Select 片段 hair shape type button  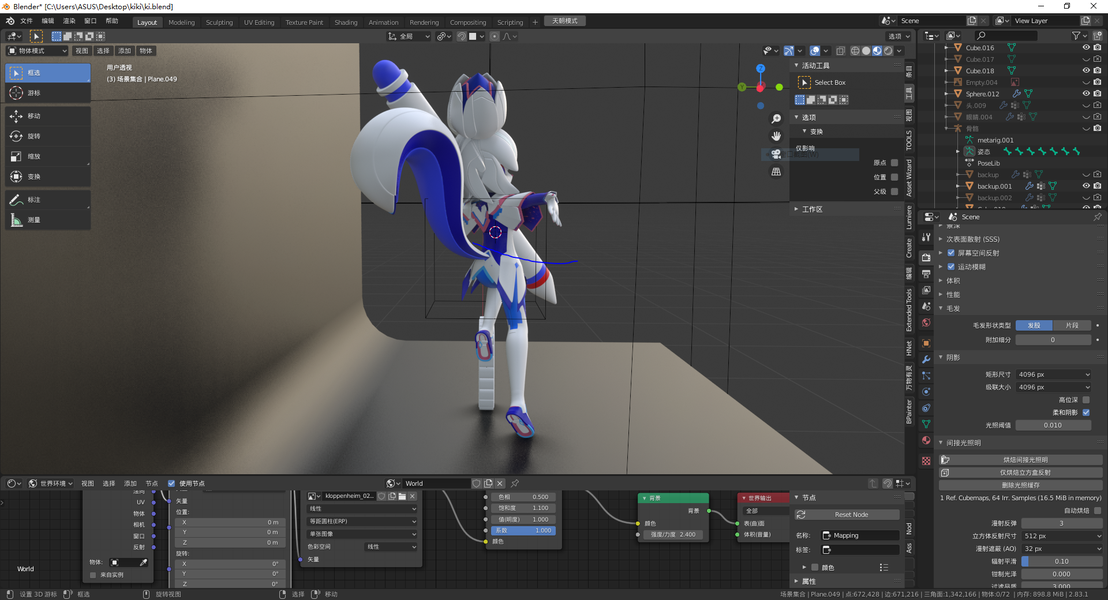point(1071,325)
